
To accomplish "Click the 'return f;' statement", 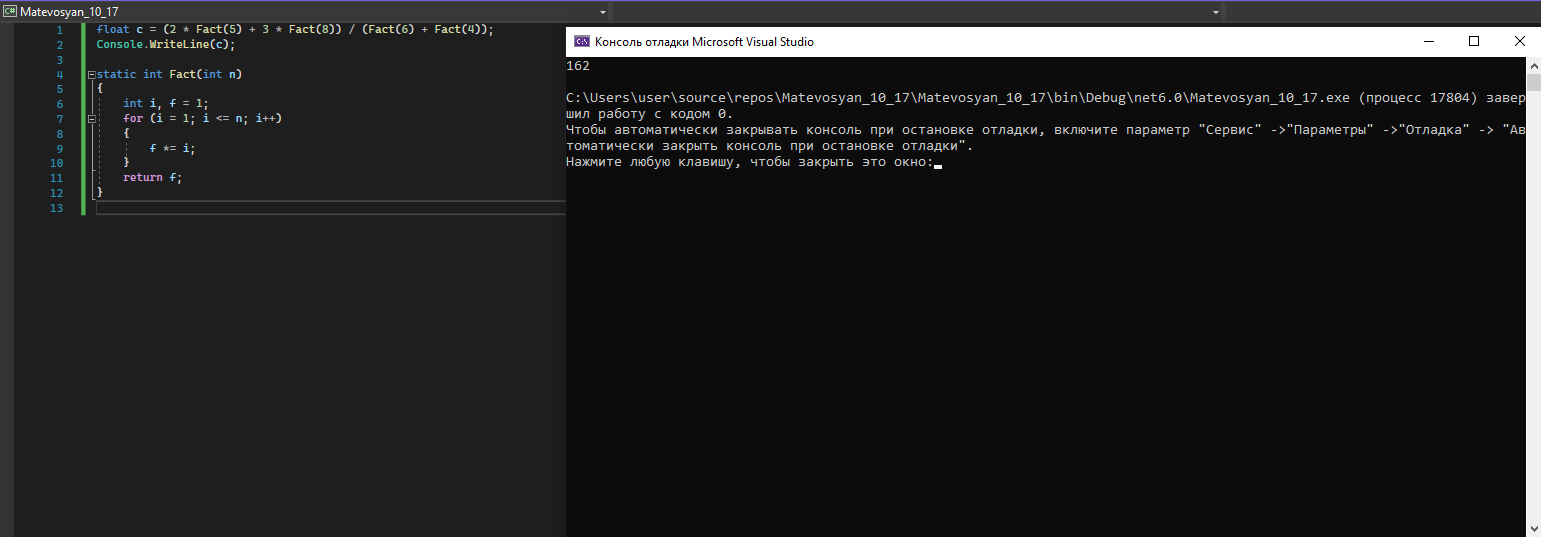I will click(153, 178).
